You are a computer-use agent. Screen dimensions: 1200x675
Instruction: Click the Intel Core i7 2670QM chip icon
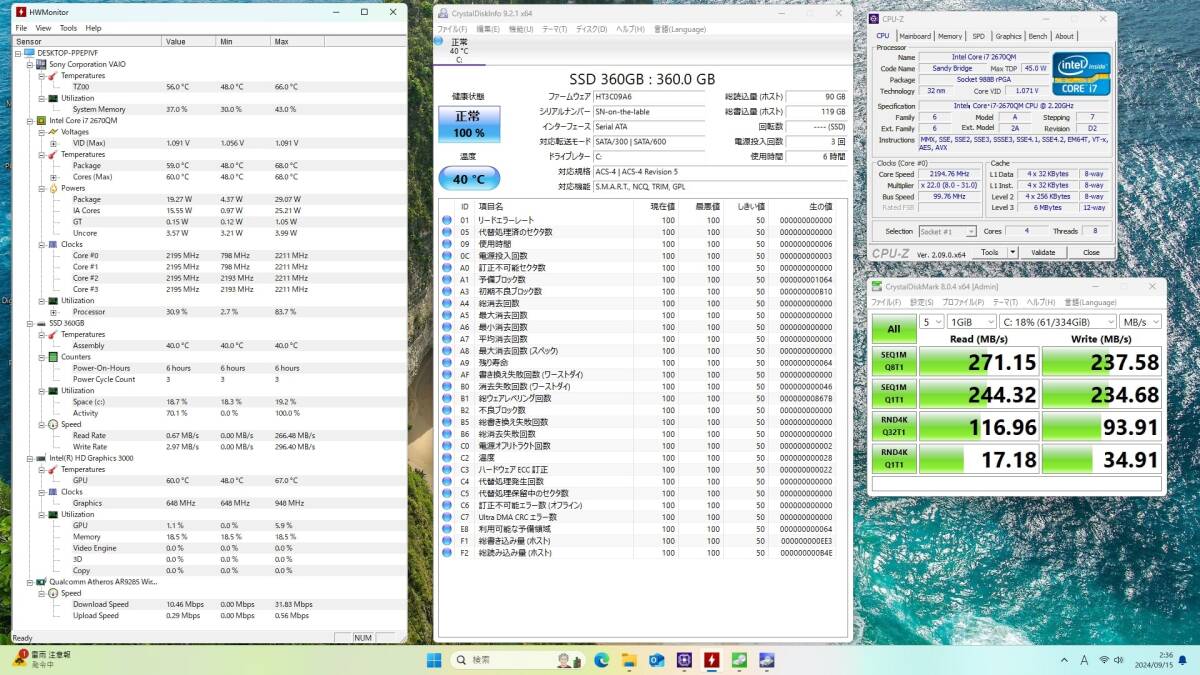tap(41, 120)
